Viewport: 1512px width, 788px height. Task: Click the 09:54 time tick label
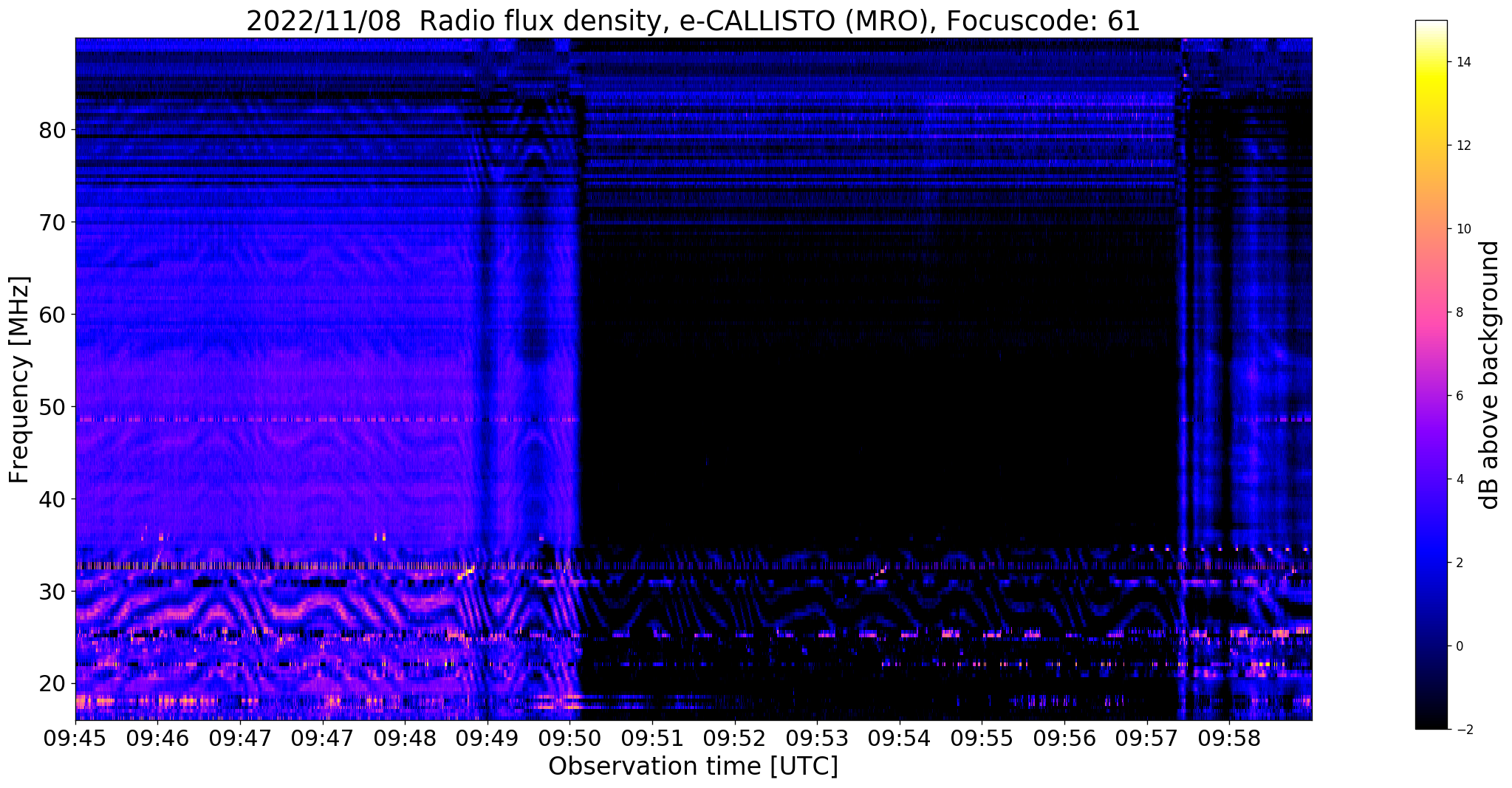click(x=899, y=738)
